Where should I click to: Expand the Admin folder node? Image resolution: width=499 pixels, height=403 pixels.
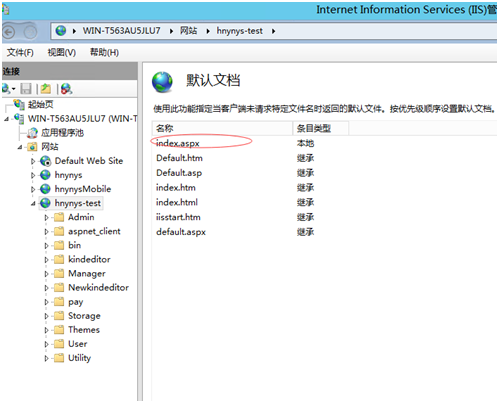tap(47, 218)
